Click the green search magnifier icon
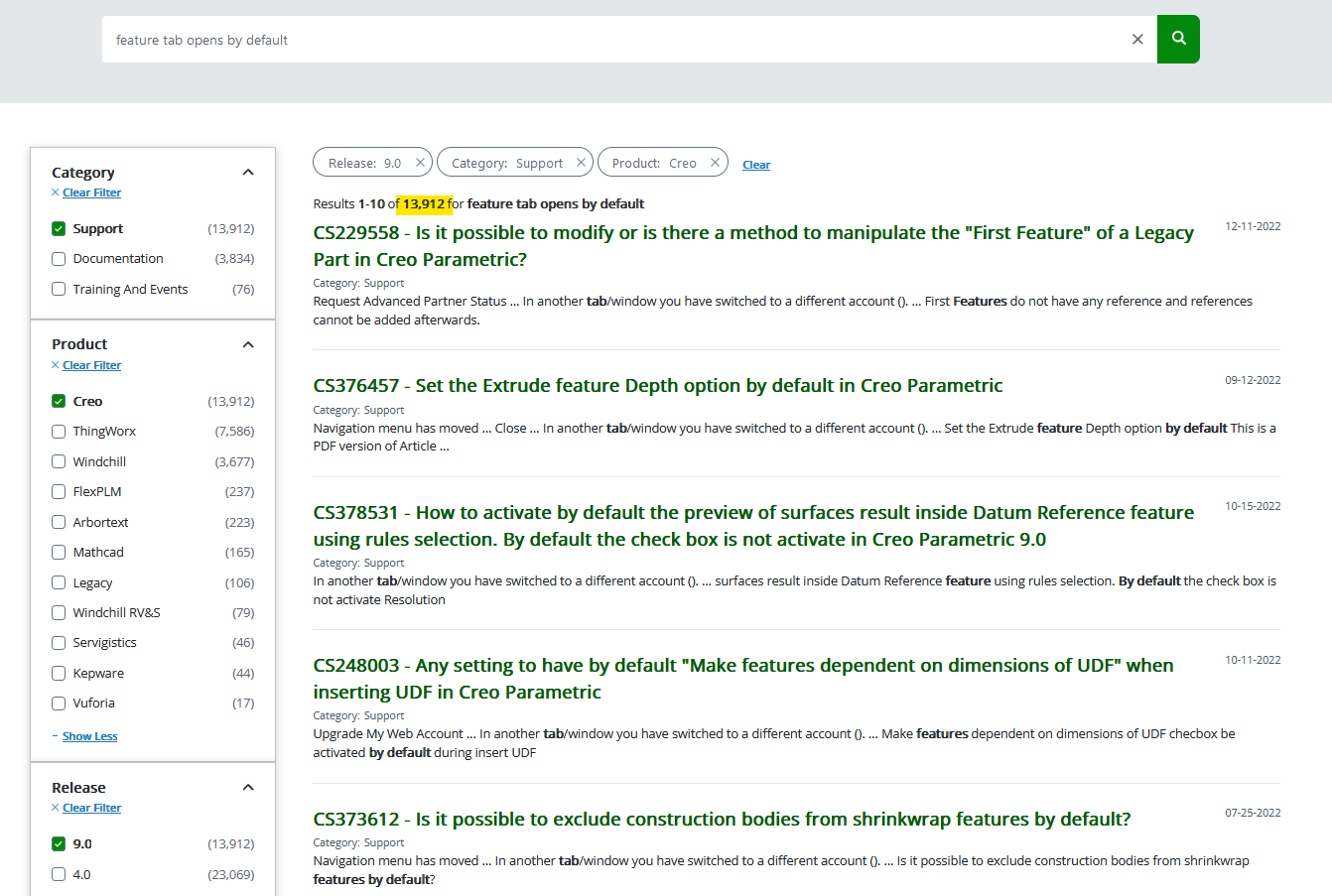1332x896 pixels. (1178, 39)
